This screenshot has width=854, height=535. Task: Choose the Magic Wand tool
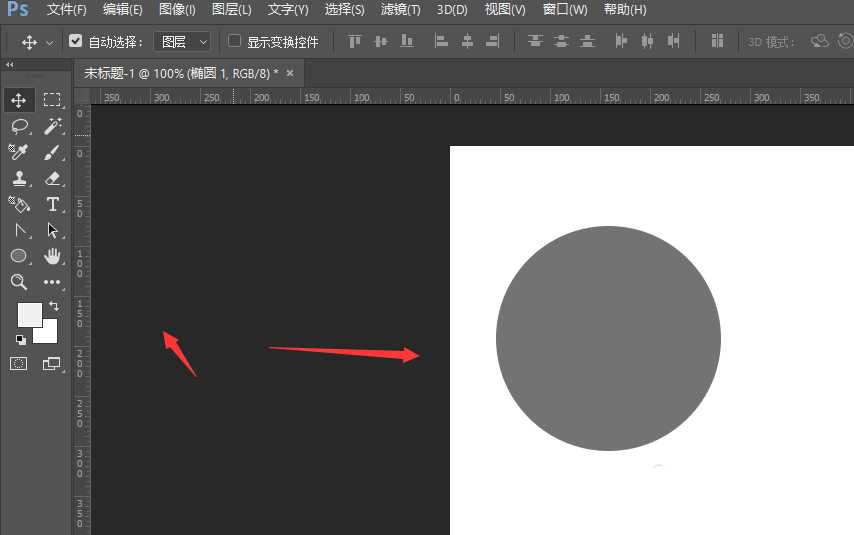pyautogui.click(x=52, y=126)
